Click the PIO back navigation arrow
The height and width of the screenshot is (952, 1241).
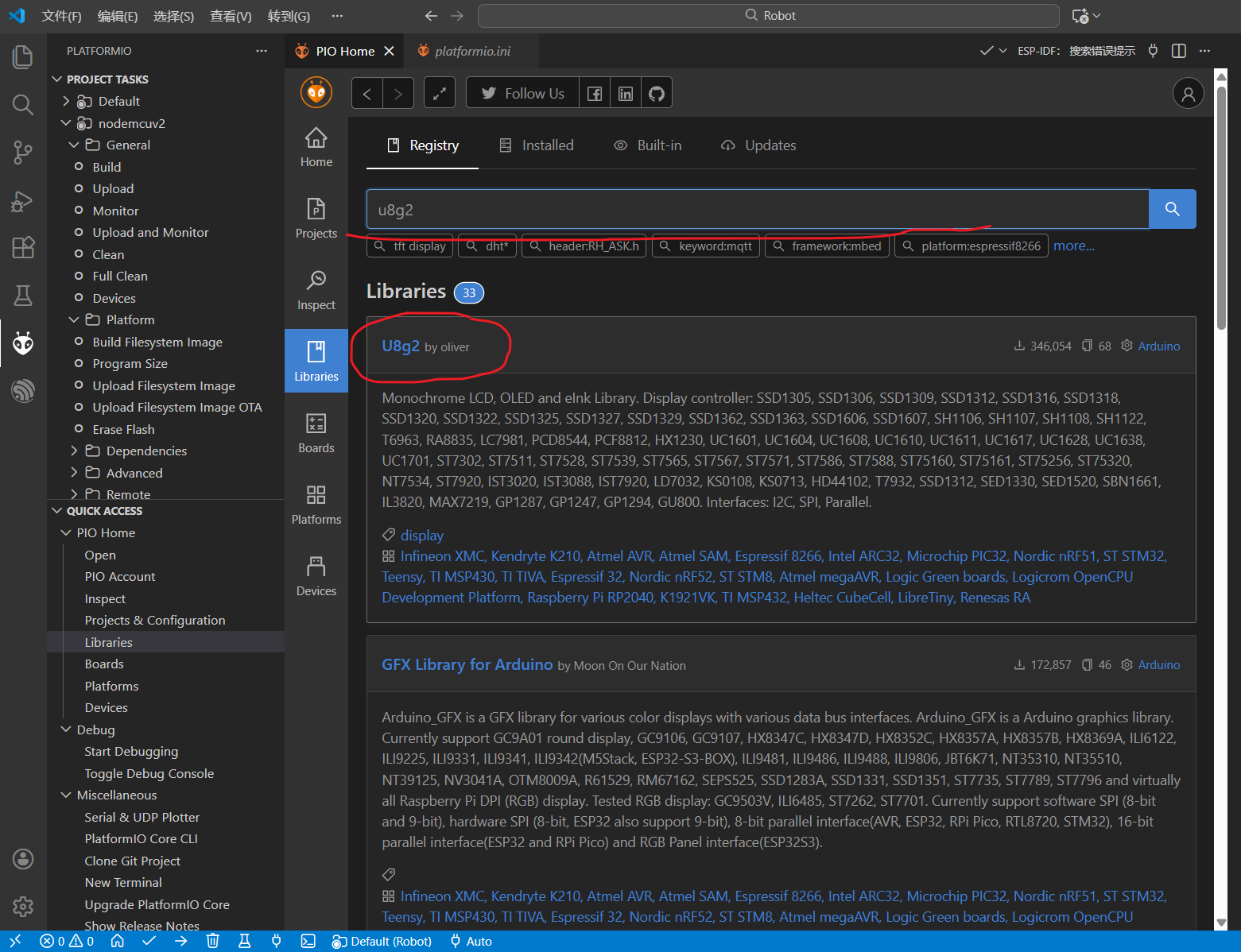coord(367,94)
